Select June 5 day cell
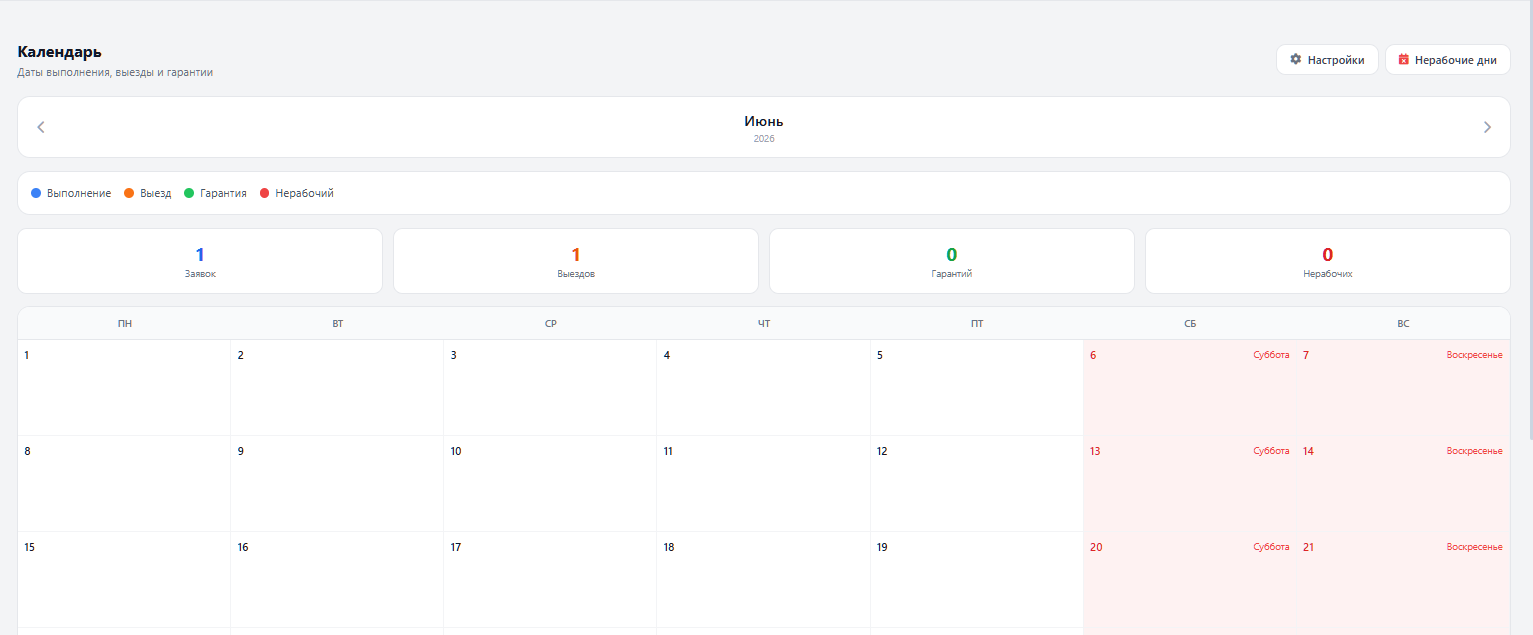Viewport: 1533px width, 635px height. click(x=977, y=388)
